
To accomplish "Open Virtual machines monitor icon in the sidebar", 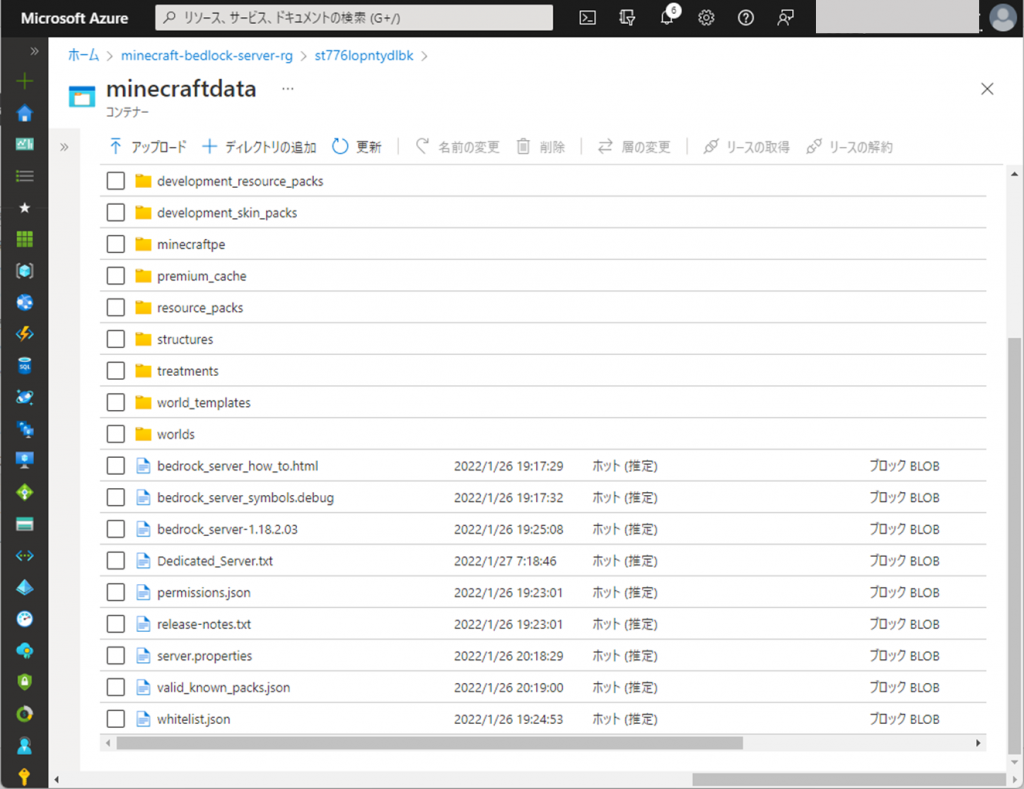I will pyautogui.click(x=25, y=460).
